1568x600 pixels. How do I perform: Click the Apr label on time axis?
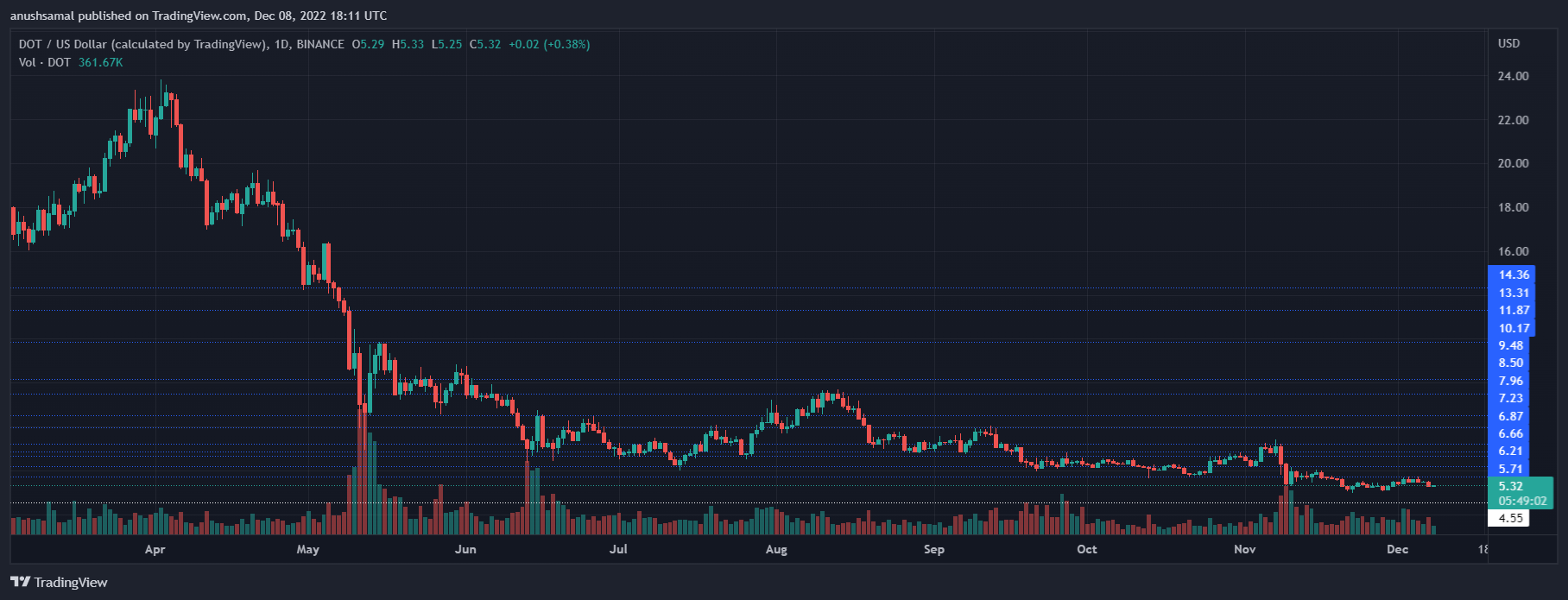(155, 549)
